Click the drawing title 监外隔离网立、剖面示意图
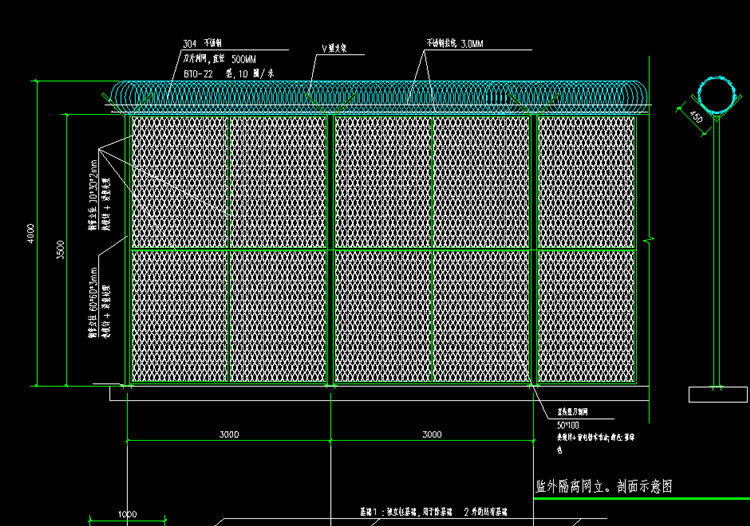Screen dimensions: 750x526 coord(604,485)
